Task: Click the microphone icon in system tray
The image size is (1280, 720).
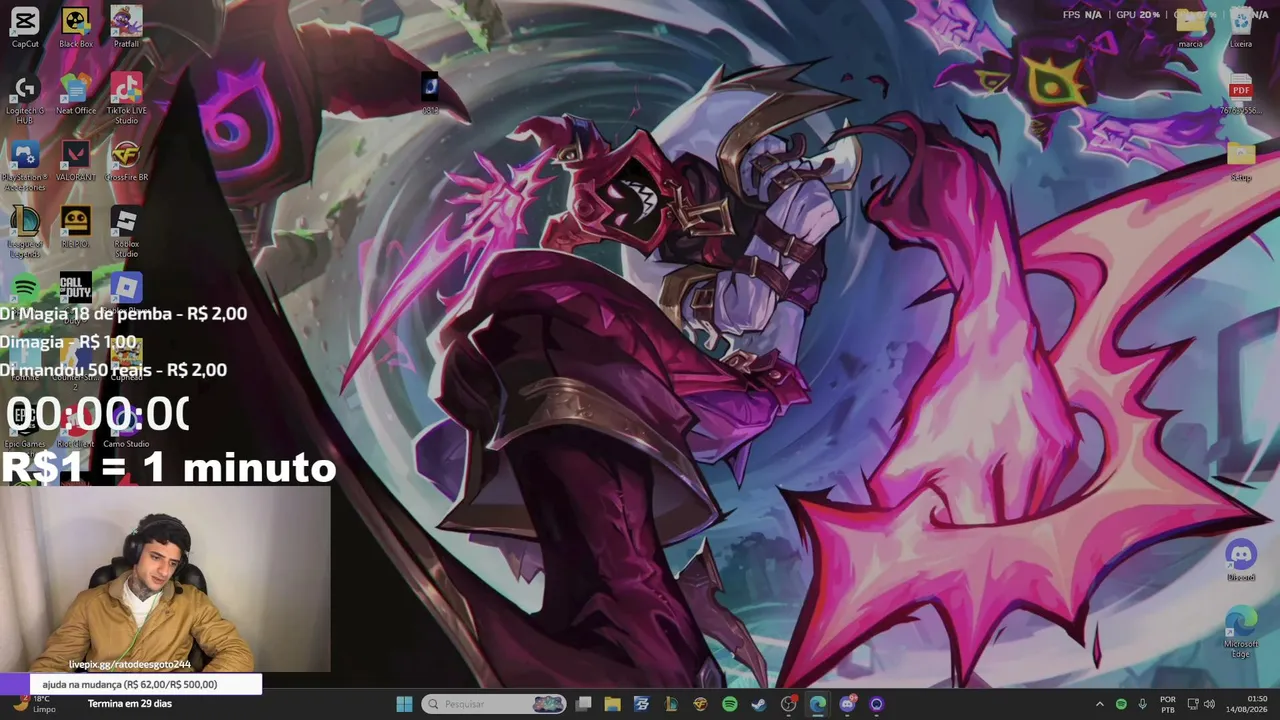Action: tap(1142, 704)
